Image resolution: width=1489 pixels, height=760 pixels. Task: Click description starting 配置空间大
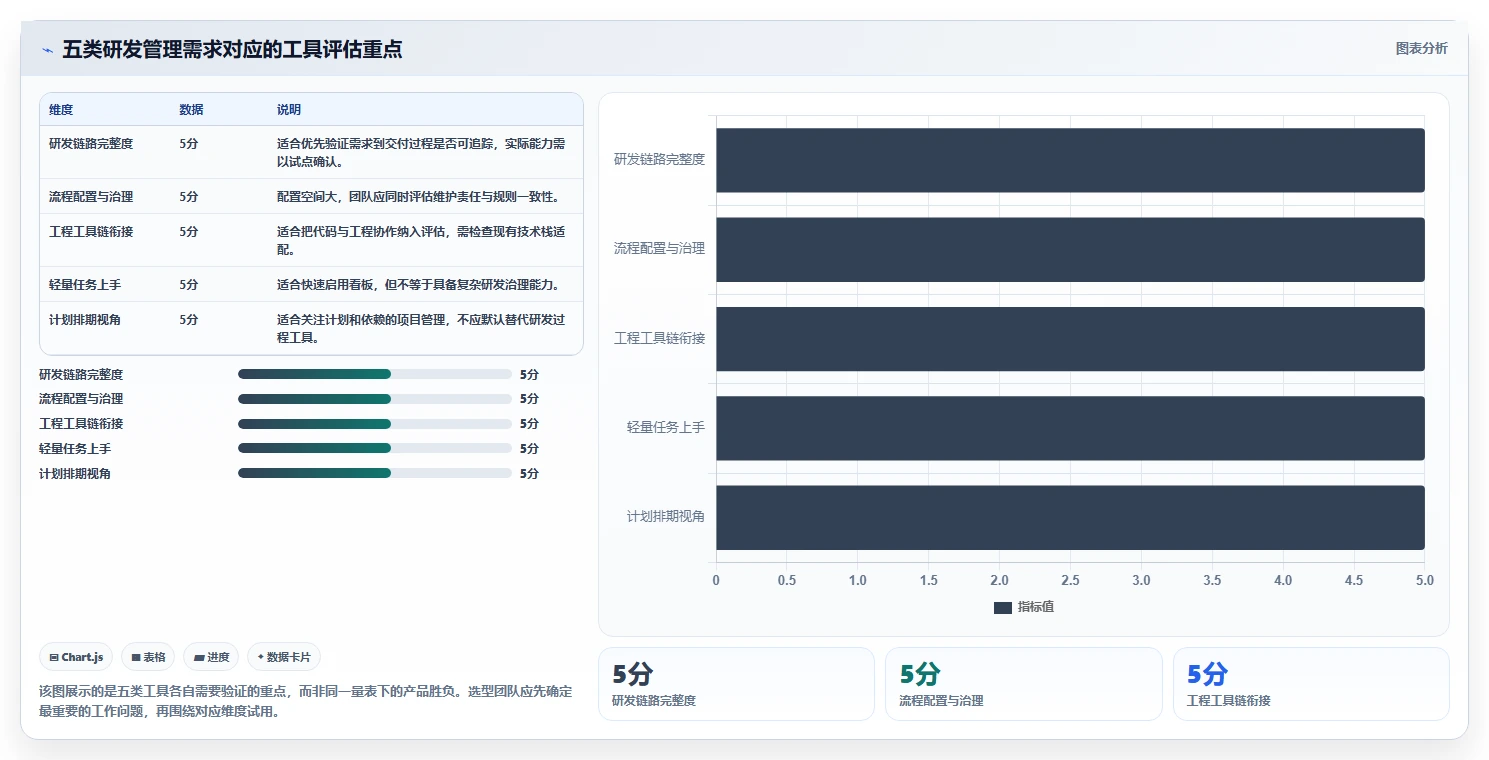point(418,197)
